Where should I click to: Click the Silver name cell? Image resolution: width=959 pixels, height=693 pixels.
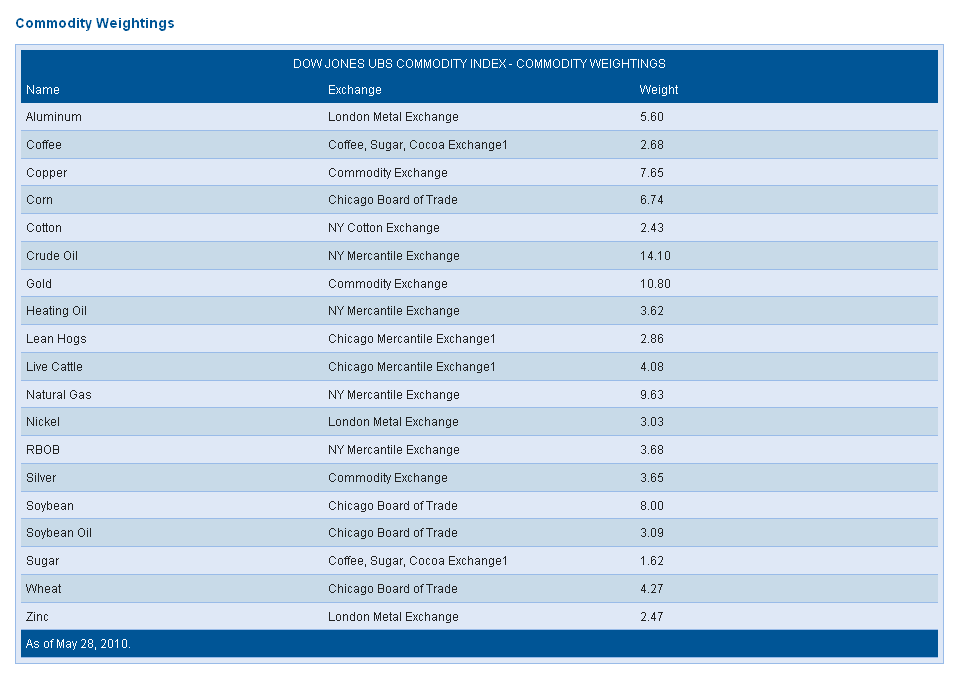point(41,478)
